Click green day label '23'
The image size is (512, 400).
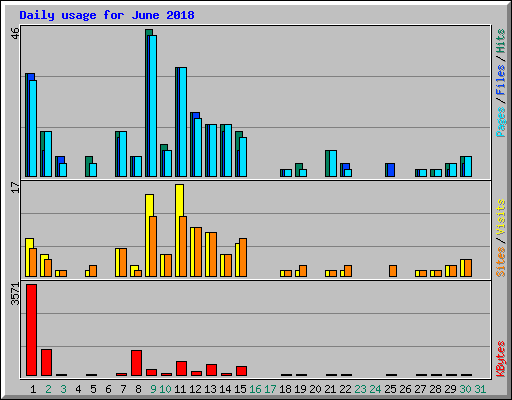tap(360, 389)
